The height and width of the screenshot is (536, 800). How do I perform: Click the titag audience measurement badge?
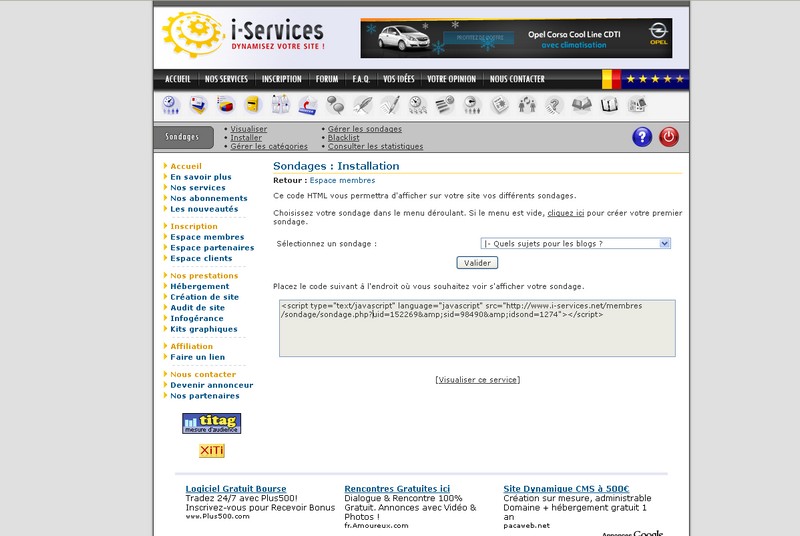click(x=211, y=423)
